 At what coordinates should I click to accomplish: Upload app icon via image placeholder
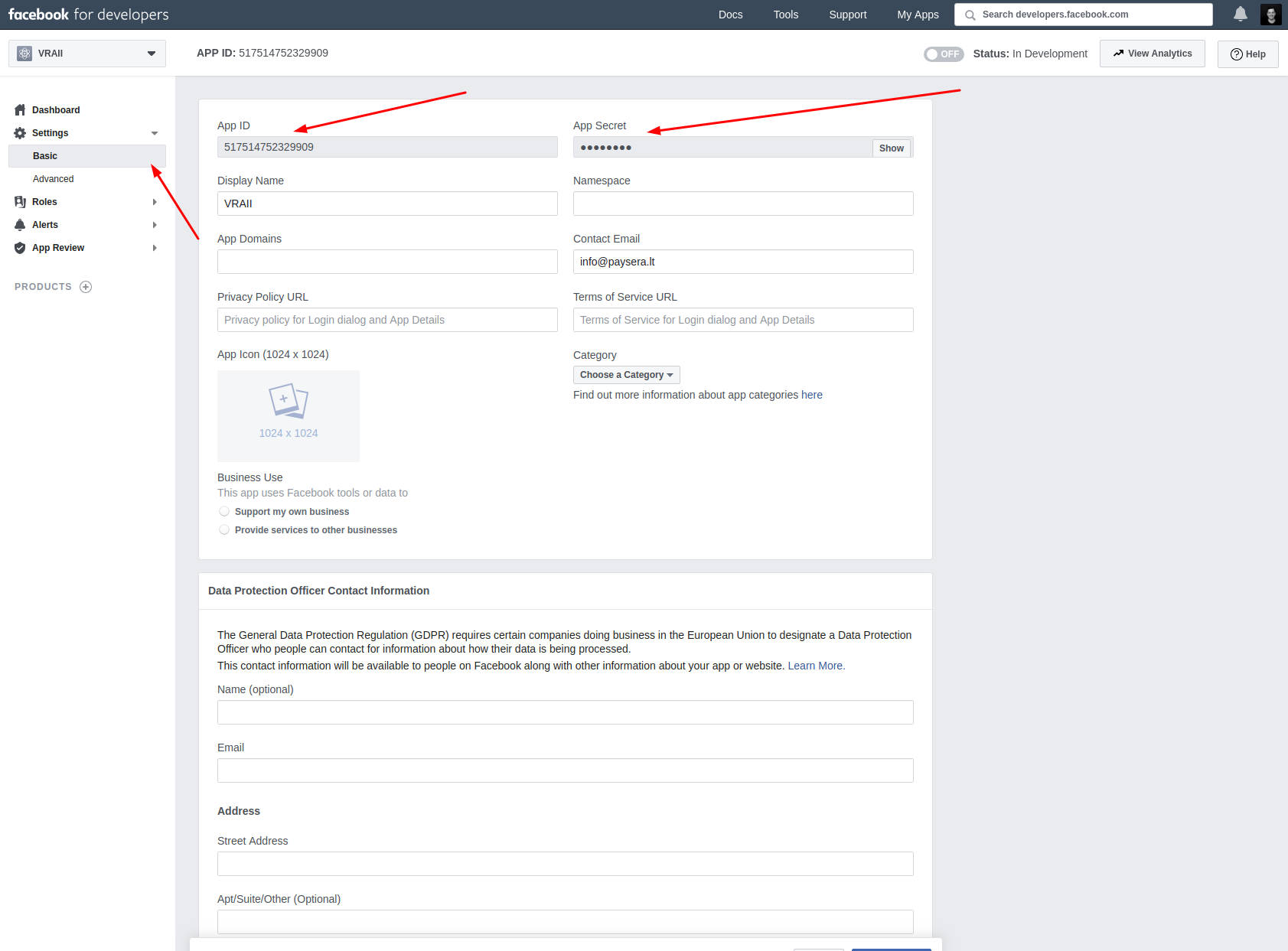tap(289, 416)
